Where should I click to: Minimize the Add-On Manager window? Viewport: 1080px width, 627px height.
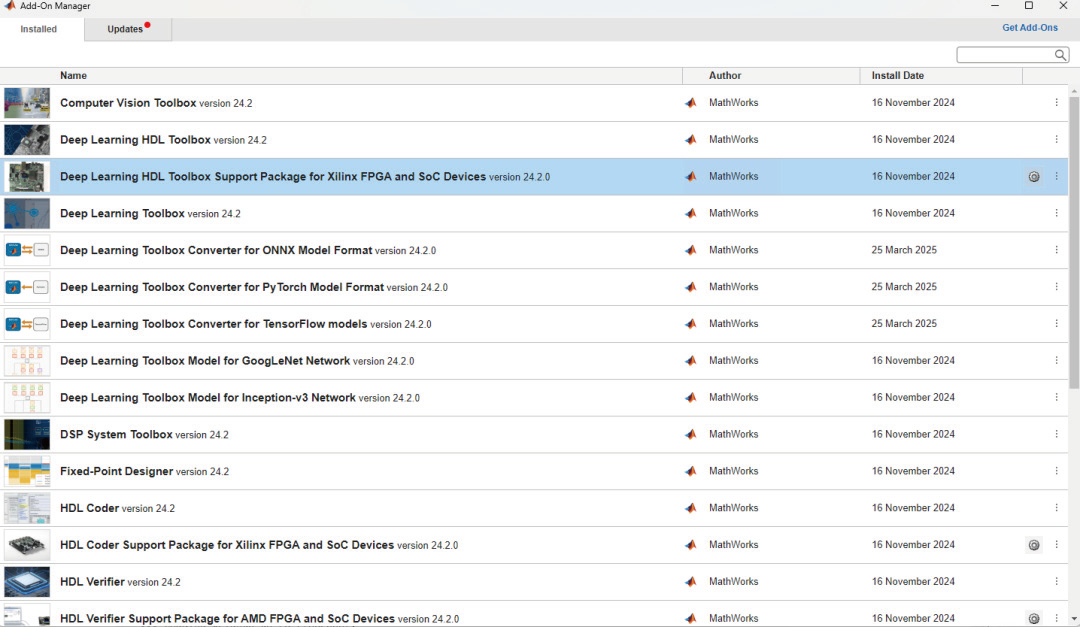point(995,6)
